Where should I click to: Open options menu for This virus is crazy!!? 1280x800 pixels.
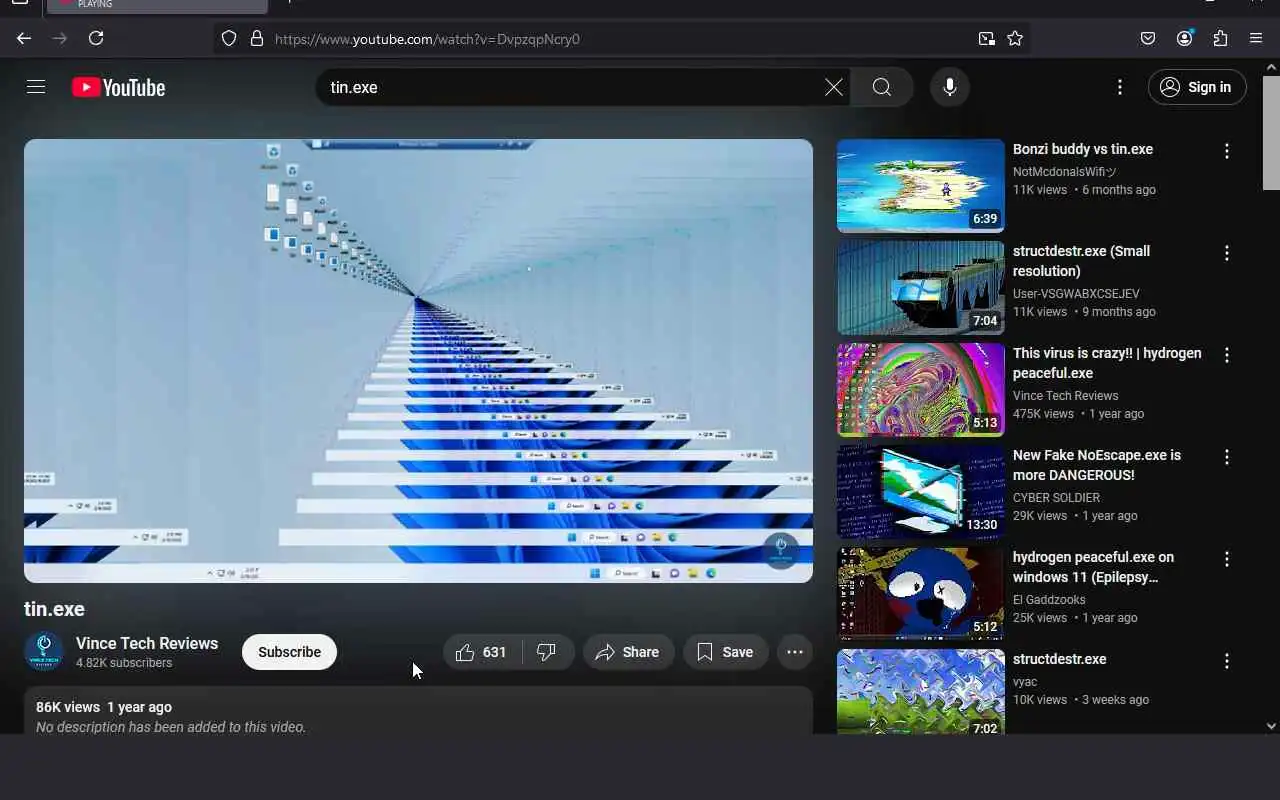(x=1227, y=355)
